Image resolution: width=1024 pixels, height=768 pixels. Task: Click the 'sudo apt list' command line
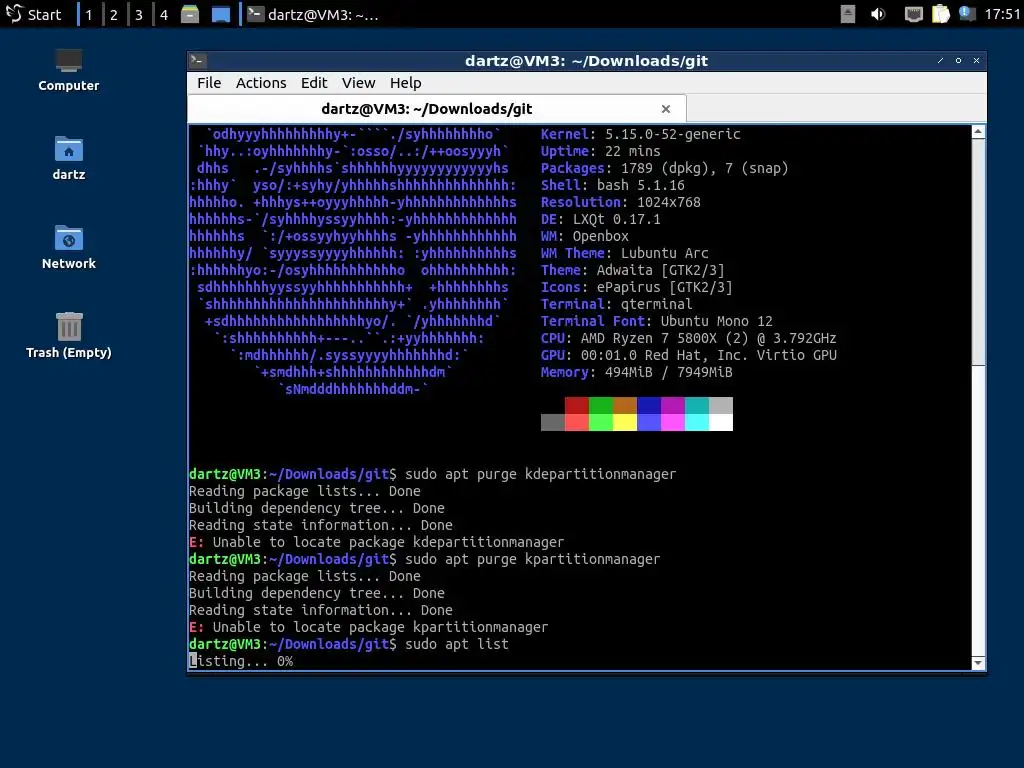pyautogui.click(x=349, y=644)
